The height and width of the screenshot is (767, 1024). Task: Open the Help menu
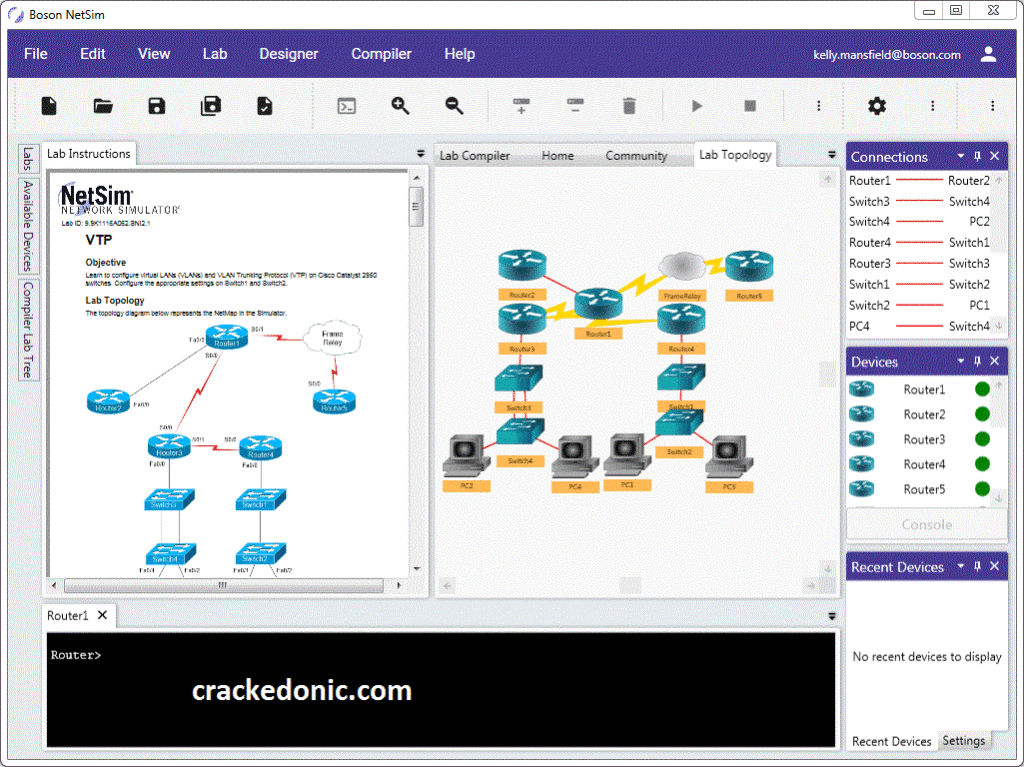pos(460,54)
